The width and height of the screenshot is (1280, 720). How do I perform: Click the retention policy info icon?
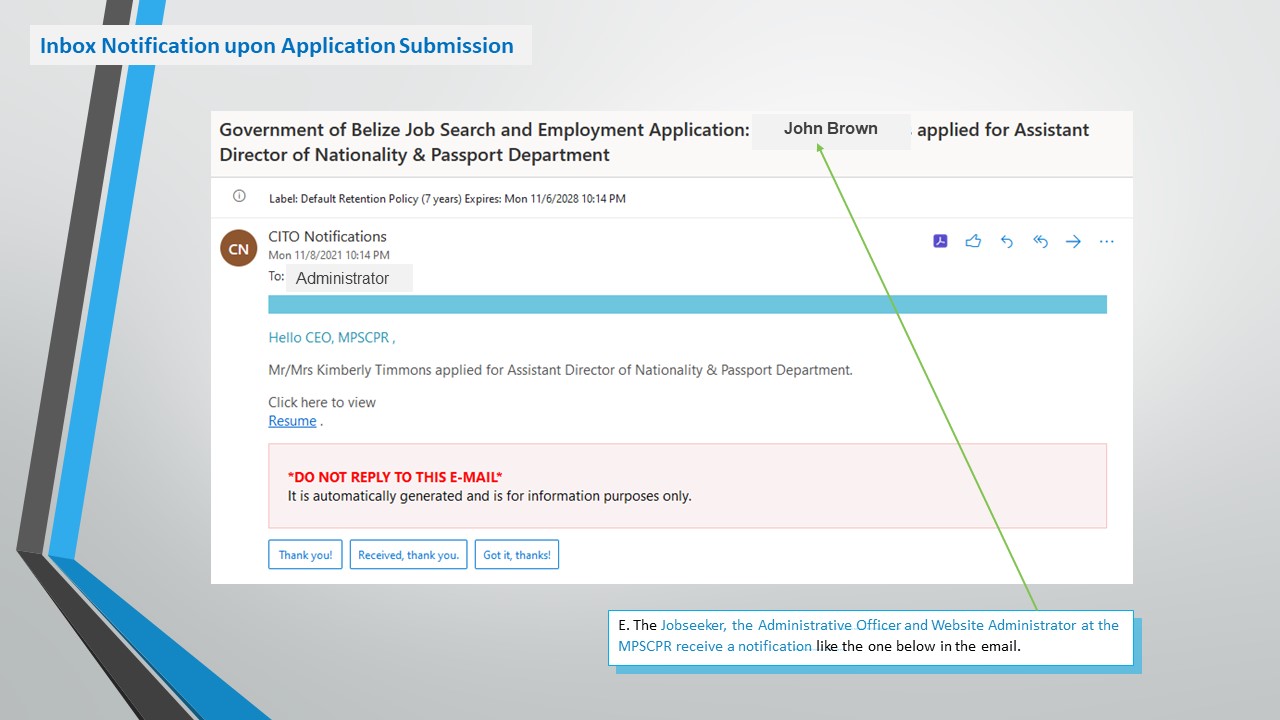pos(239,197)
